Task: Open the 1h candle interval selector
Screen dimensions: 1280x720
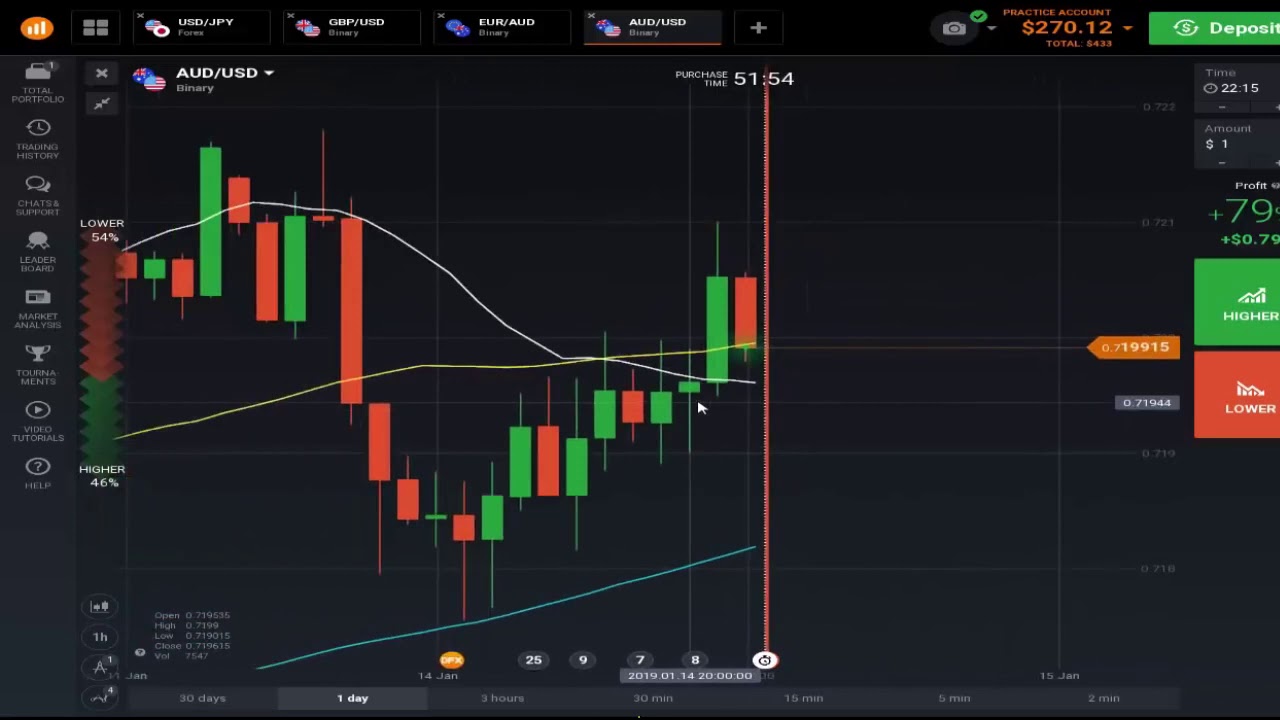Action: tap(100, 636)
